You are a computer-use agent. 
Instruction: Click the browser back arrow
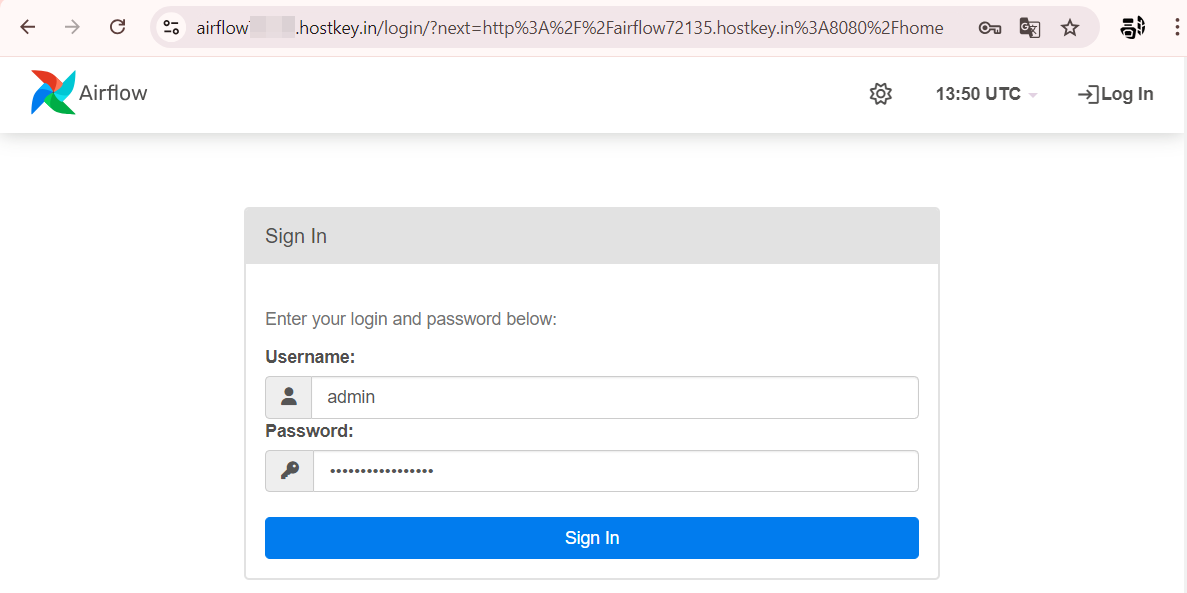[28, 27]
